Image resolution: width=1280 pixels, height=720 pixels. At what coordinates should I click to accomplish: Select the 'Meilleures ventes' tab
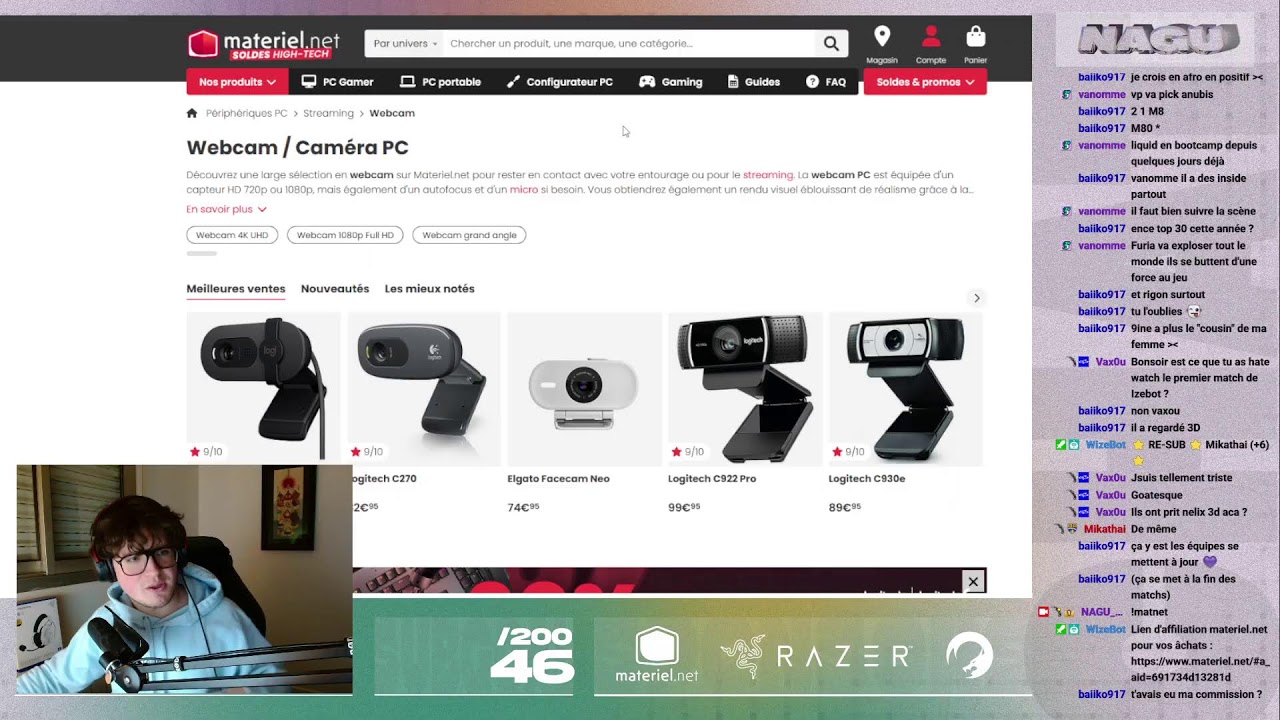pos(236,289)
